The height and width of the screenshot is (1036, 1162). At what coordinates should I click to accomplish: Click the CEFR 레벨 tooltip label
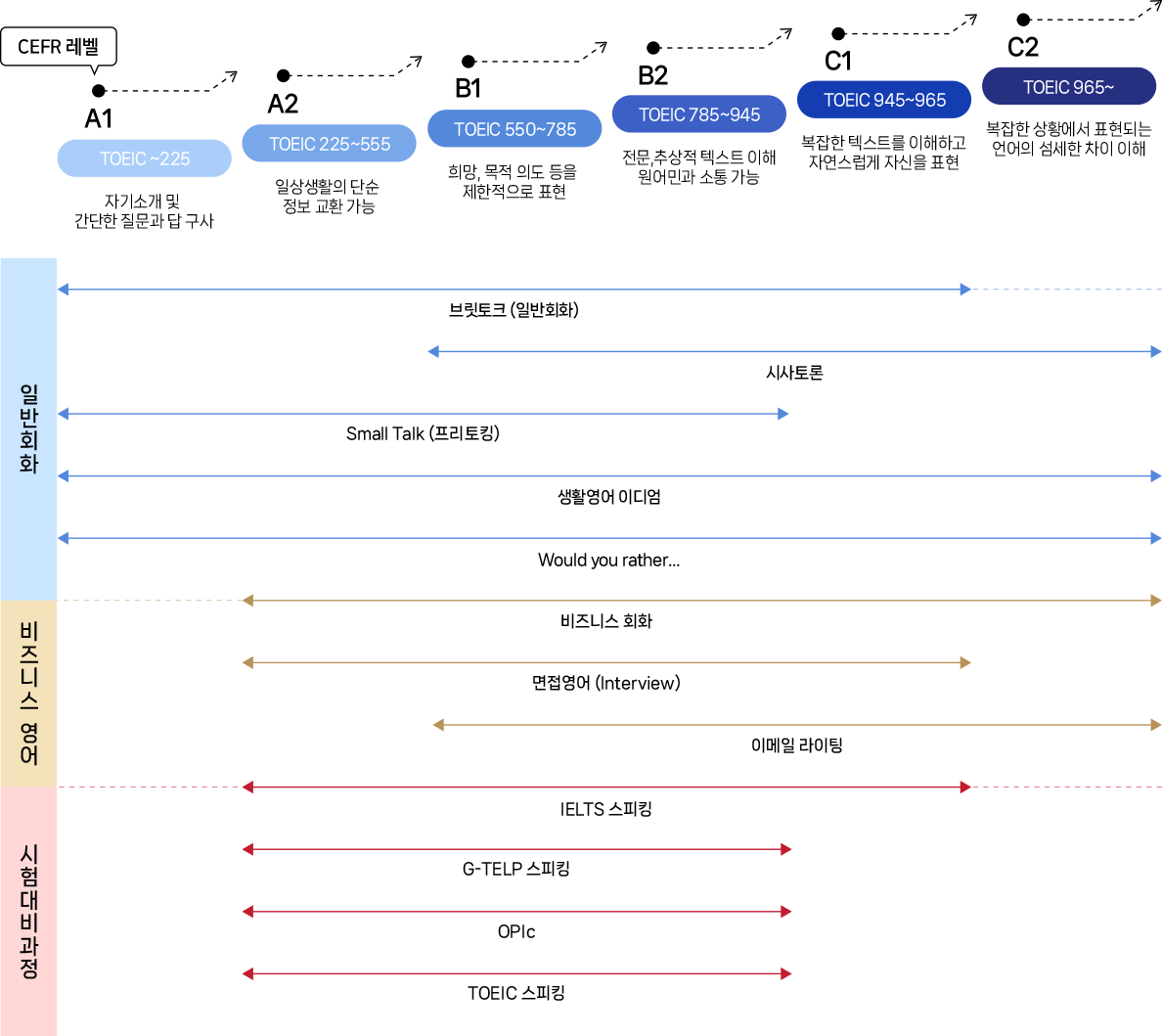(x=59, y=47)
